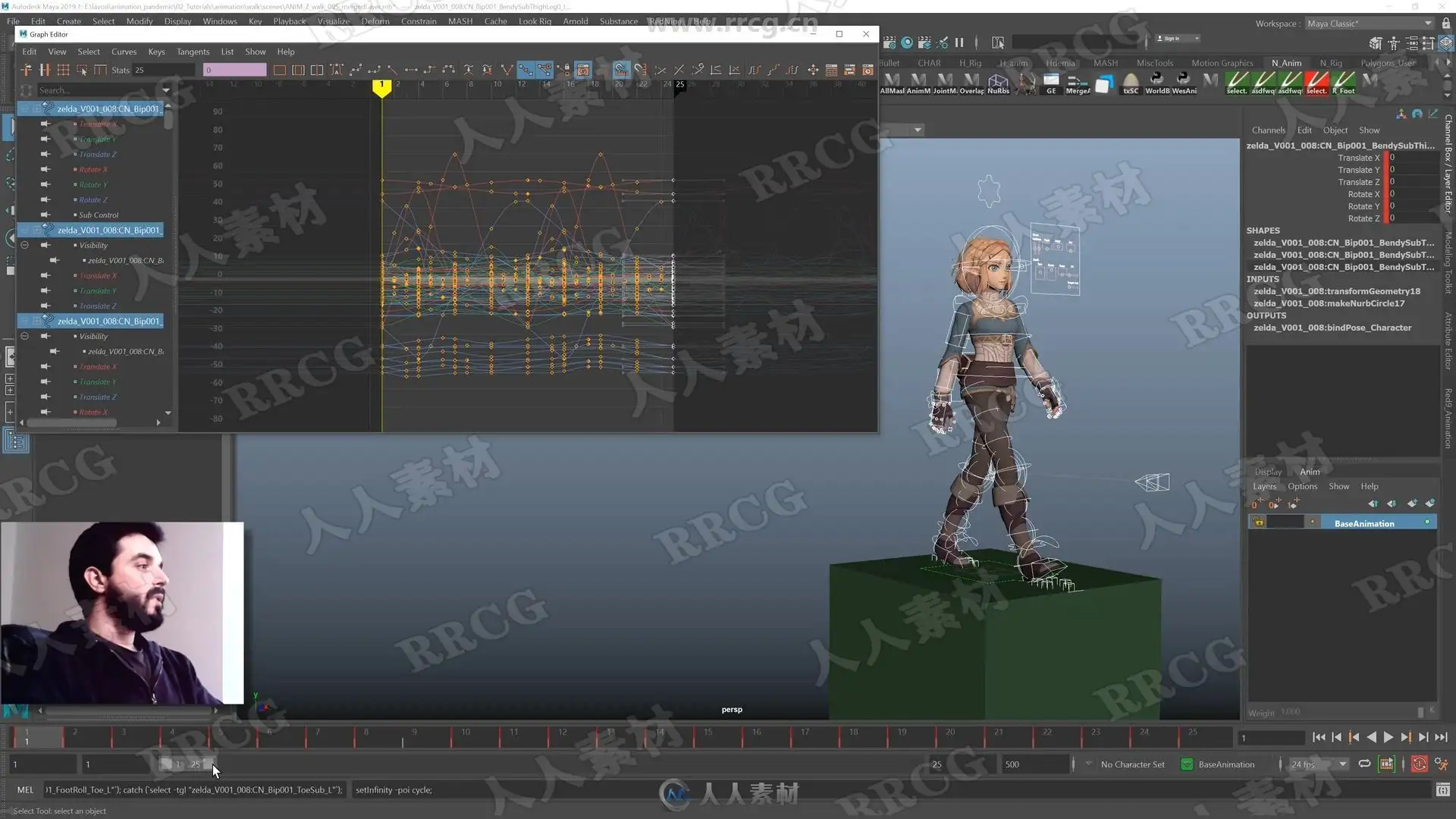Open the Curves menu in Graph Editor
The height and width of the screenshot is (819, 1456).
pos(124,52)
